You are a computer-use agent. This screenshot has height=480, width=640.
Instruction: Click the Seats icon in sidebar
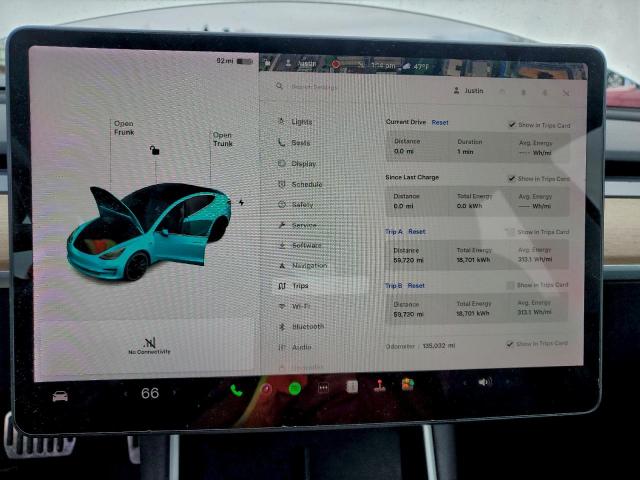[281, 142]
